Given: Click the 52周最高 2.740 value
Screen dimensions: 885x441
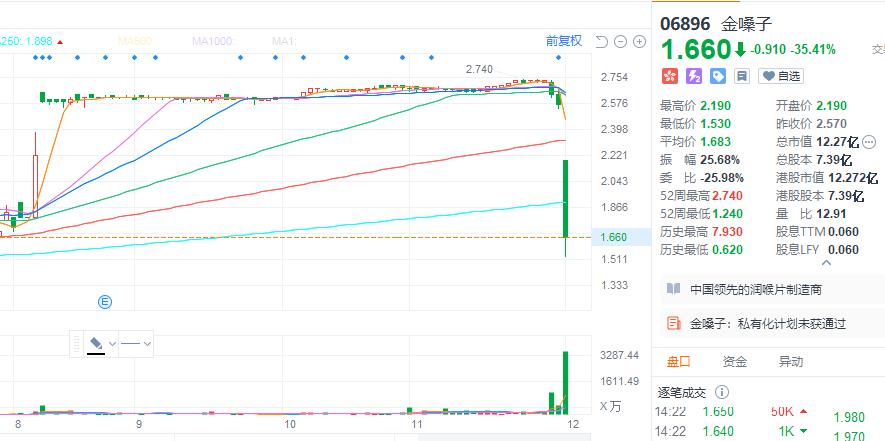Looking at the screenshot, I should click(728, 196).
